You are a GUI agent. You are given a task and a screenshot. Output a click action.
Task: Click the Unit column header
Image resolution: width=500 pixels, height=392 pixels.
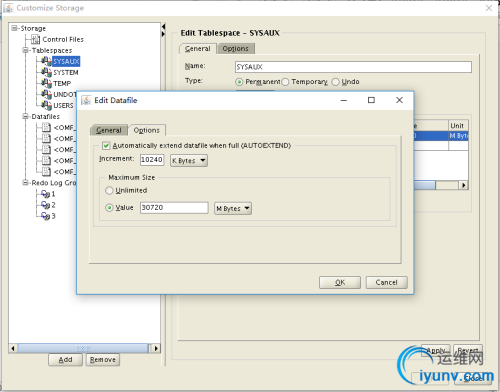coord(458,126)
